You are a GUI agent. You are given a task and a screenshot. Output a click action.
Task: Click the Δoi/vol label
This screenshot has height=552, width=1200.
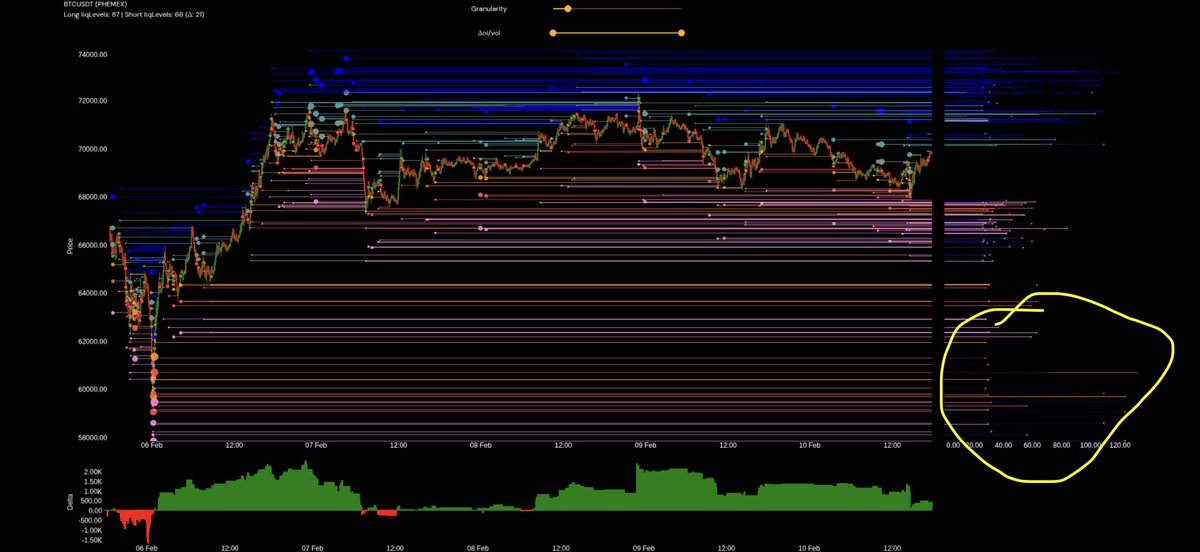pos(488,32)
